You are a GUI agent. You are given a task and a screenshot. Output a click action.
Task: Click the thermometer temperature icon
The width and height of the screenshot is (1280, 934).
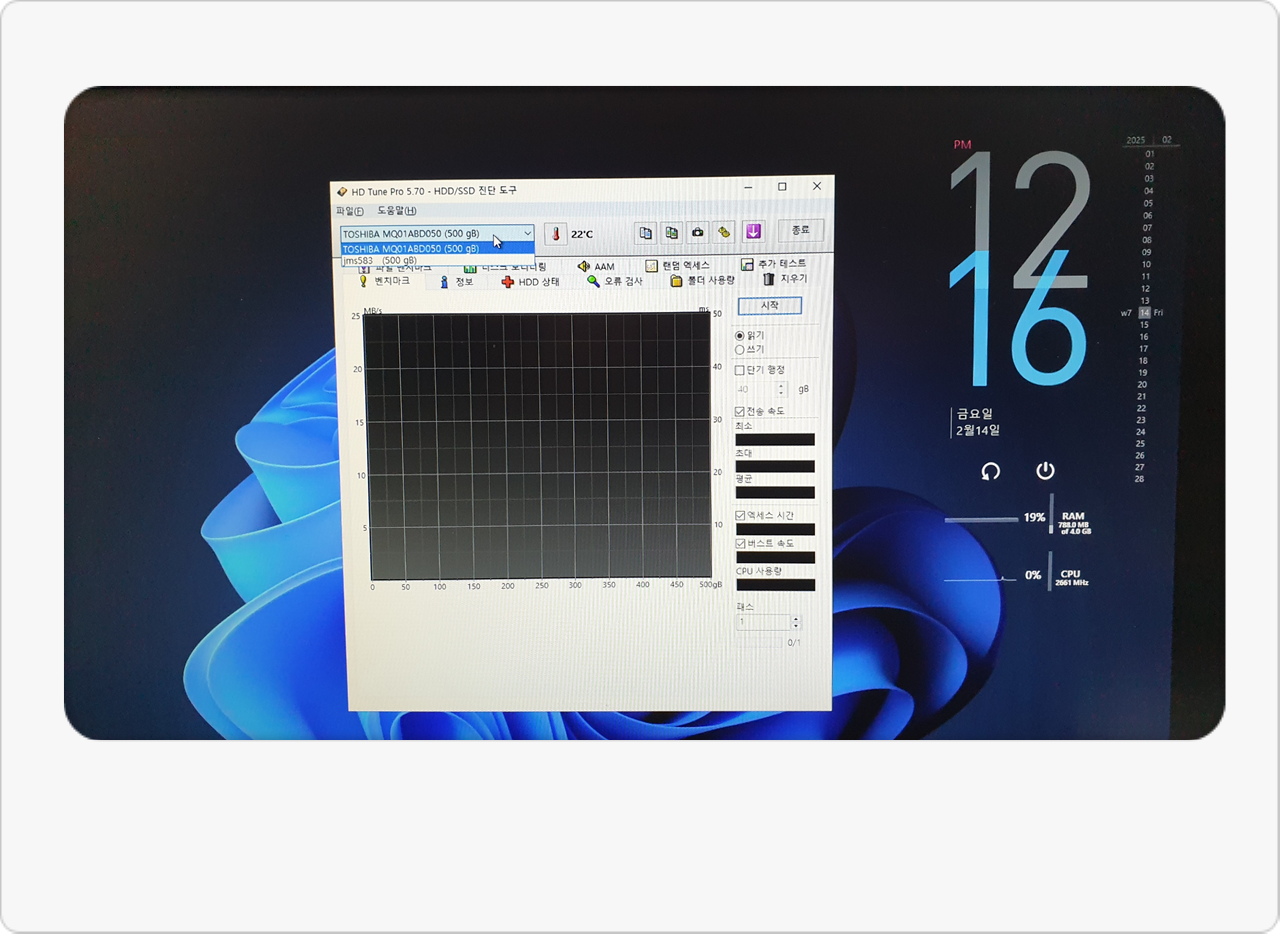click(x=556, y=234)
